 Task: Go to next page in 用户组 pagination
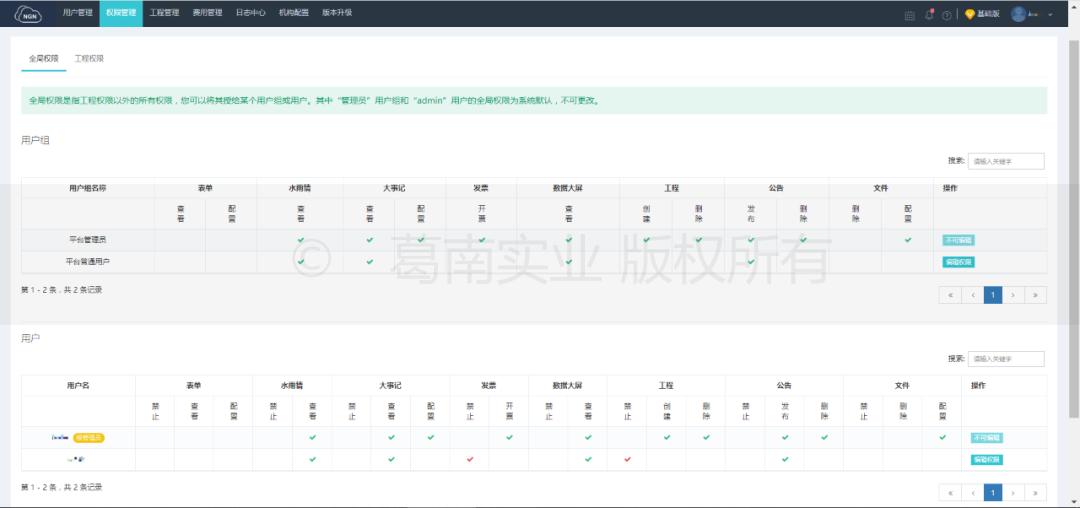point(1013,295)
